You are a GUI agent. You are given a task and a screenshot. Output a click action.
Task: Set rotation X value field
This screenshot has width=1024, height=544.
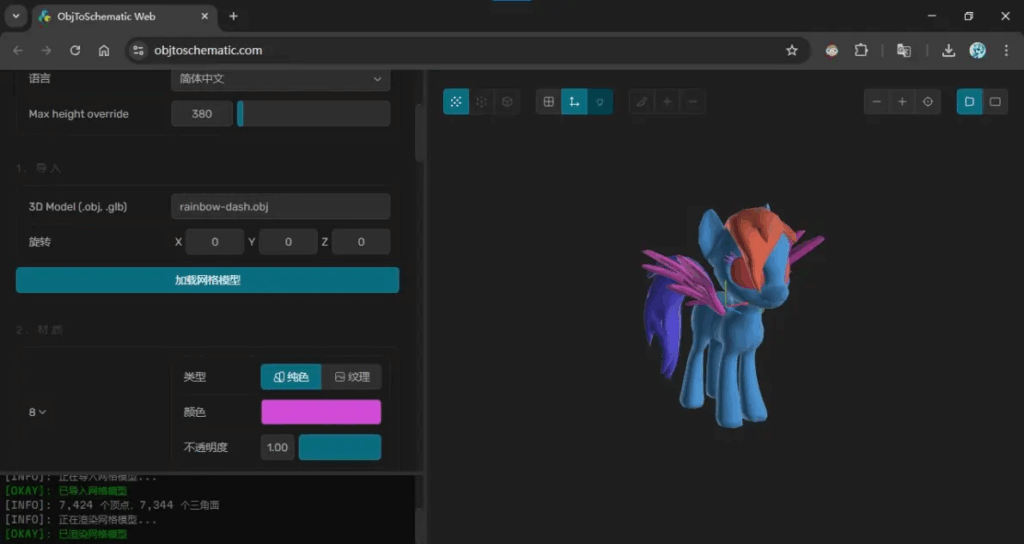[215, 242]
